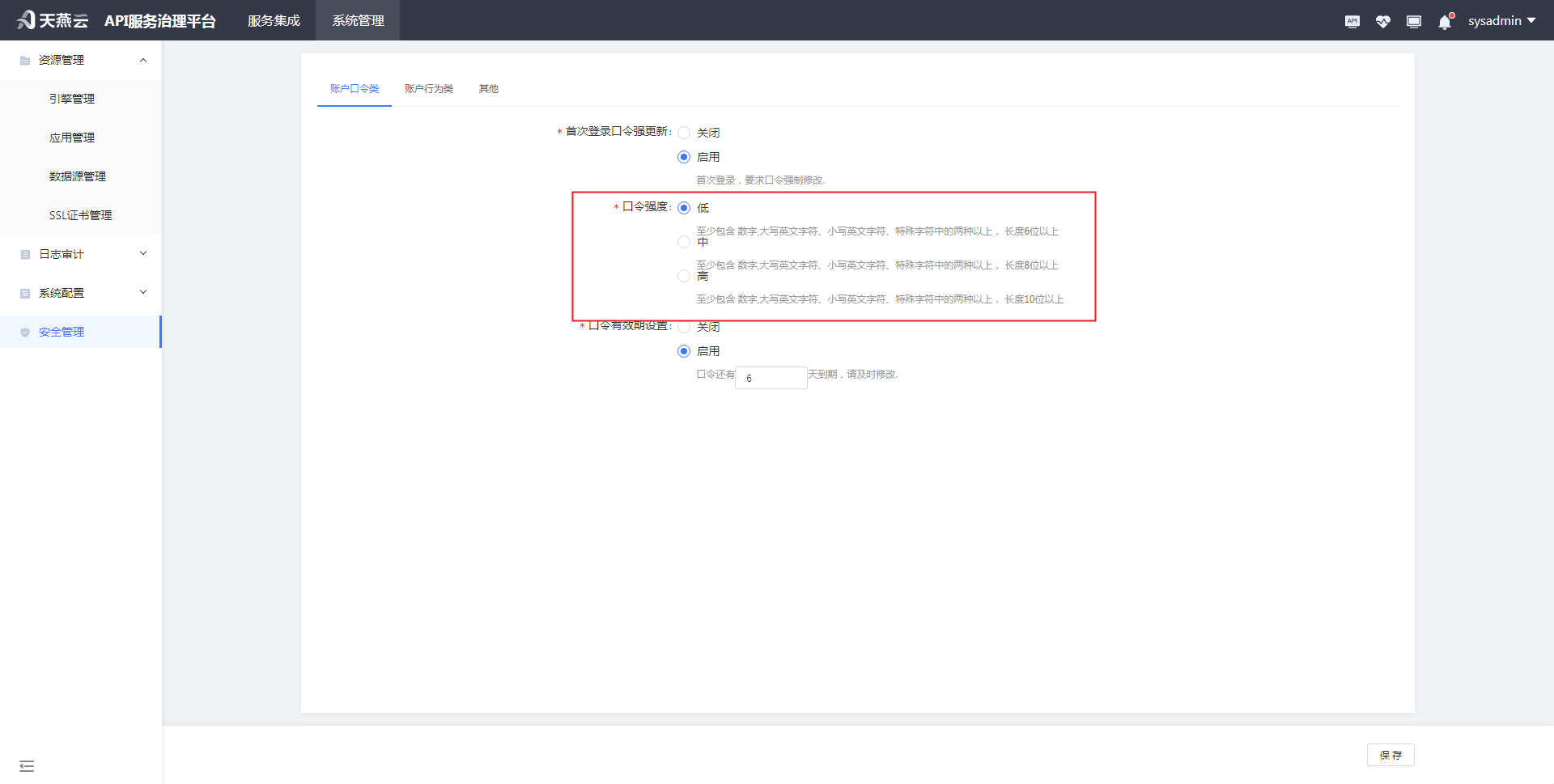Click the health monitor heart icon

[1383, 21]
